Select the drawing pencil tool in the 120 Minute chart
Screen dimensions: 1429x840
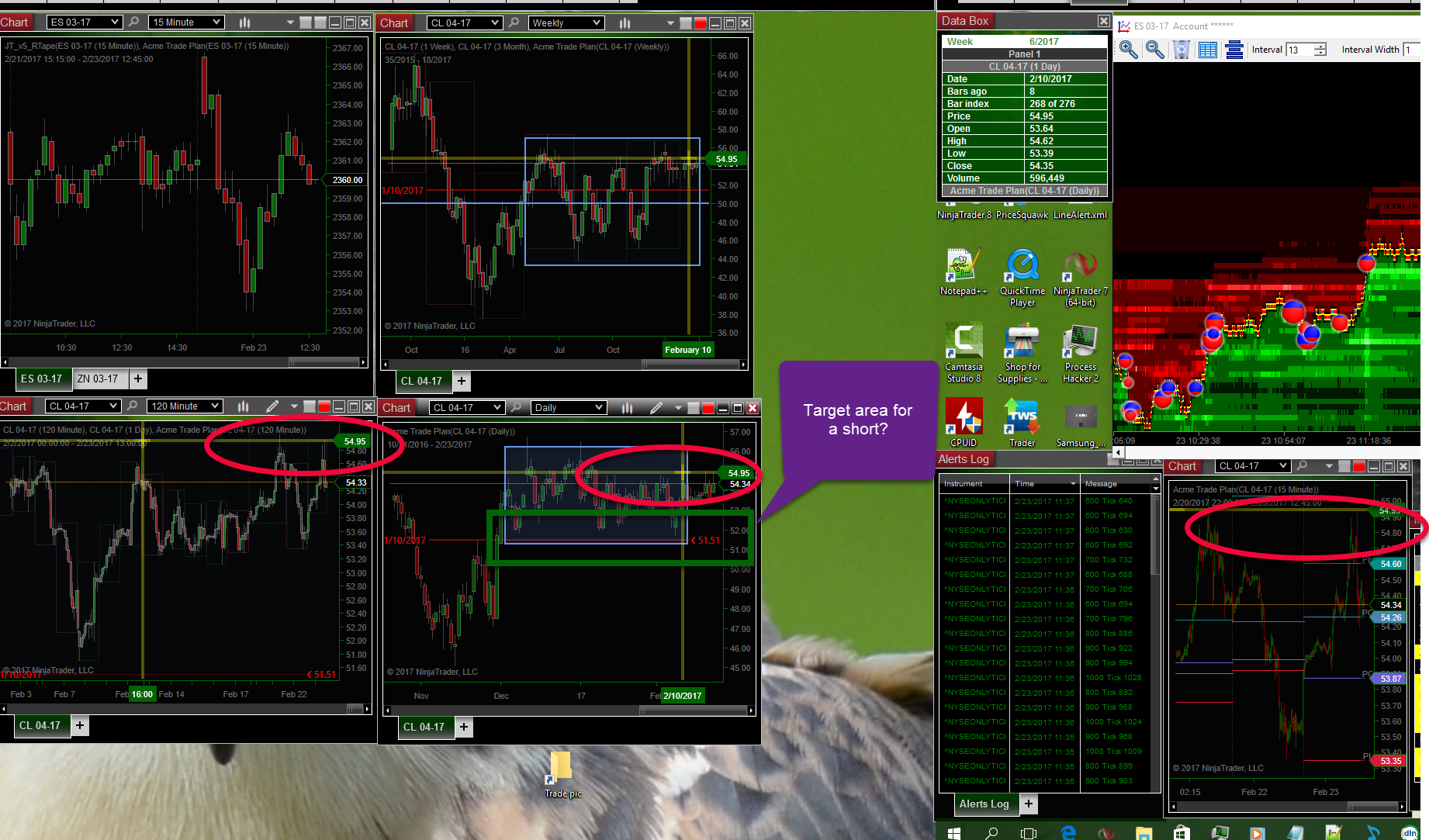coord(272,406)
